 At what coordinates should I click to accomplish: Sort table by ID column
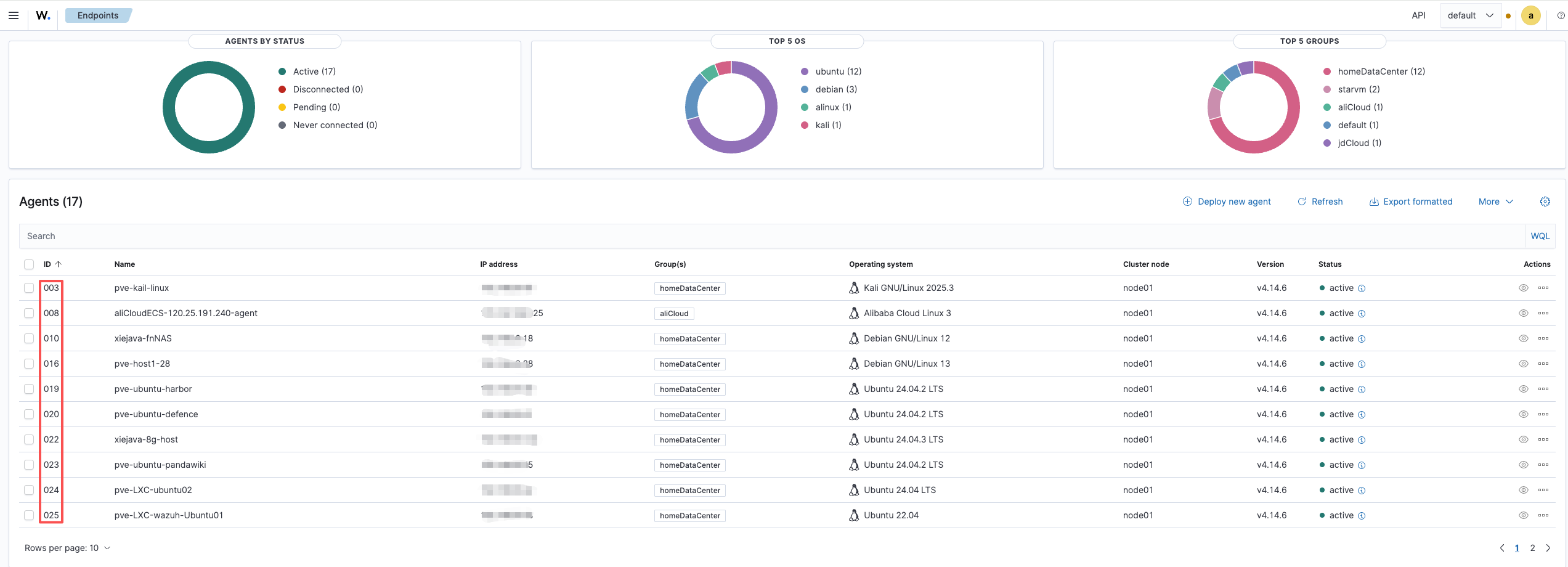pos(52,264)
